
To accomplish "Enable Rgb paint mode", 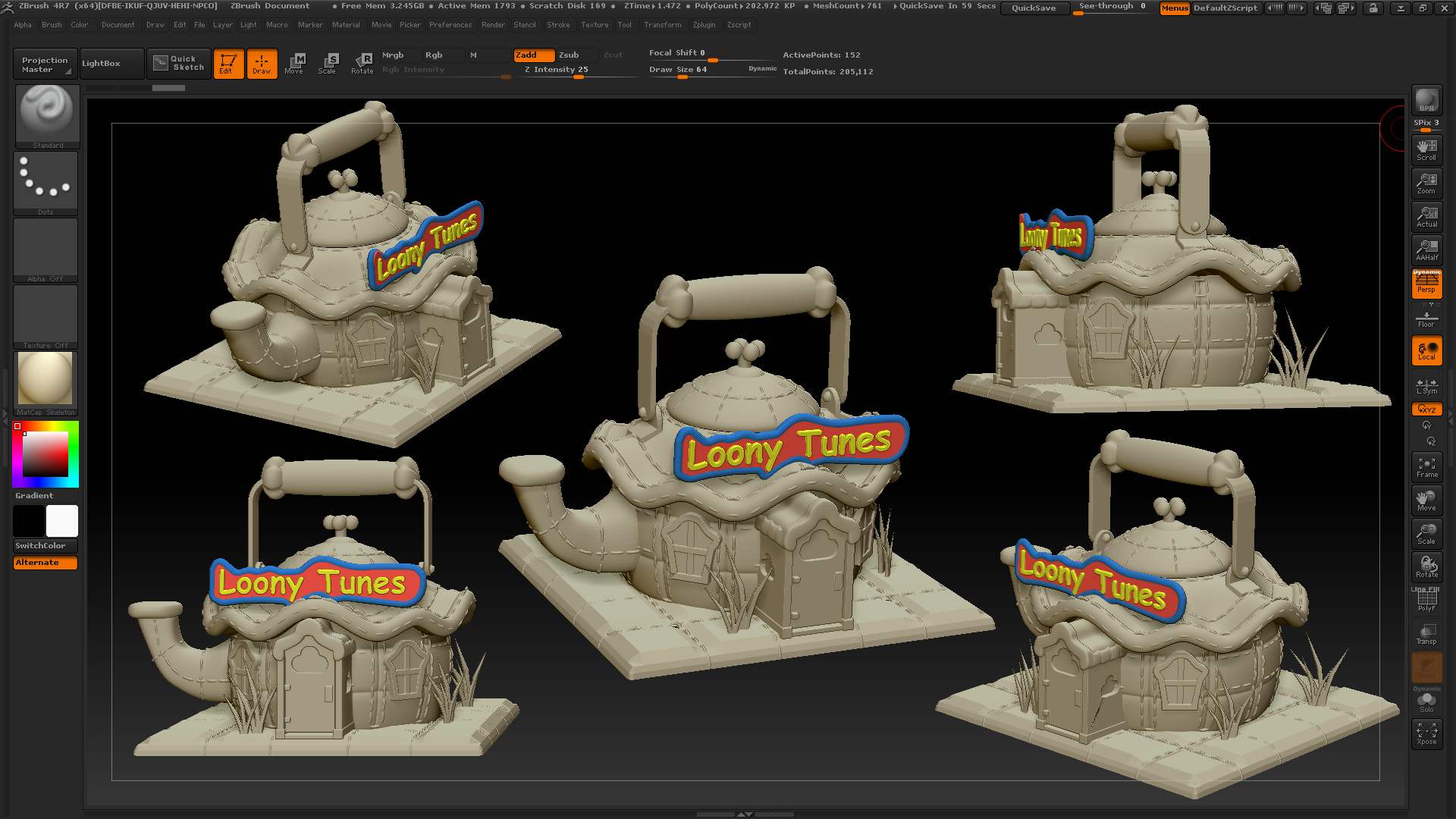I will [443, 55].
